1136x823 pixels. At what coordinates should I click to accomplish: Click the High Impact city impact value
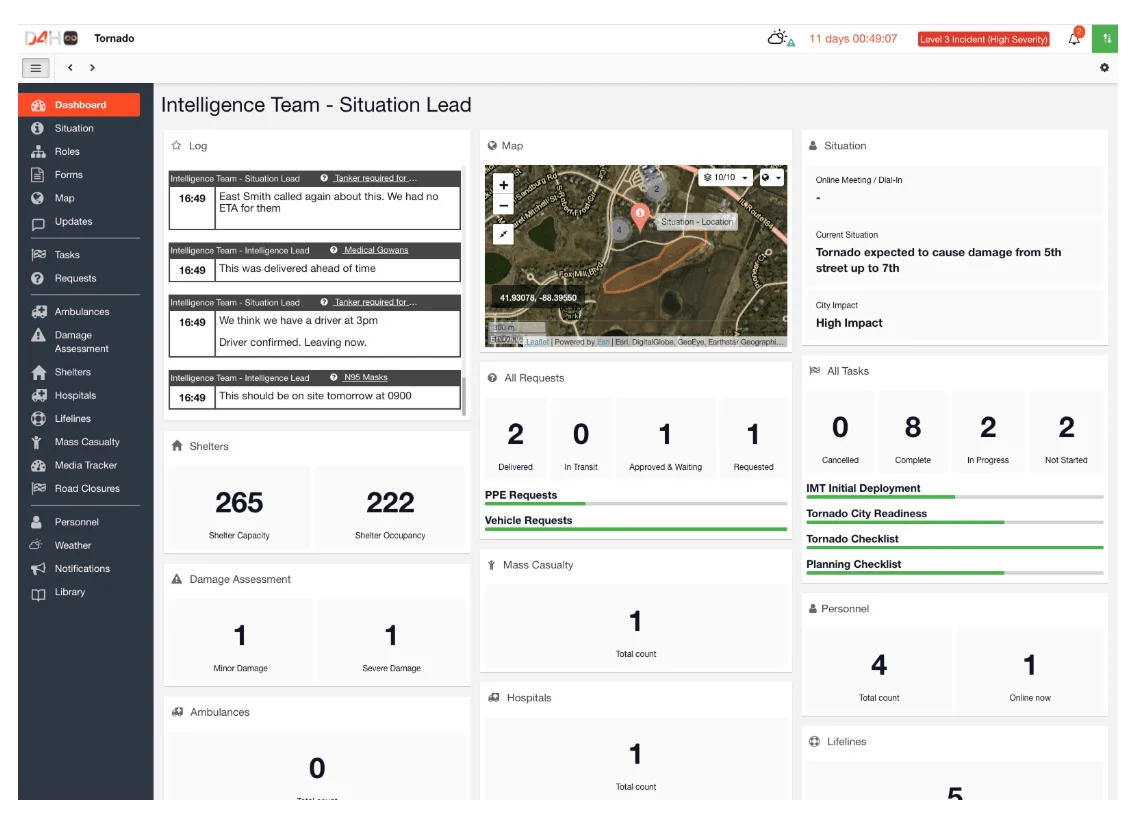click(x=849, y=323)
